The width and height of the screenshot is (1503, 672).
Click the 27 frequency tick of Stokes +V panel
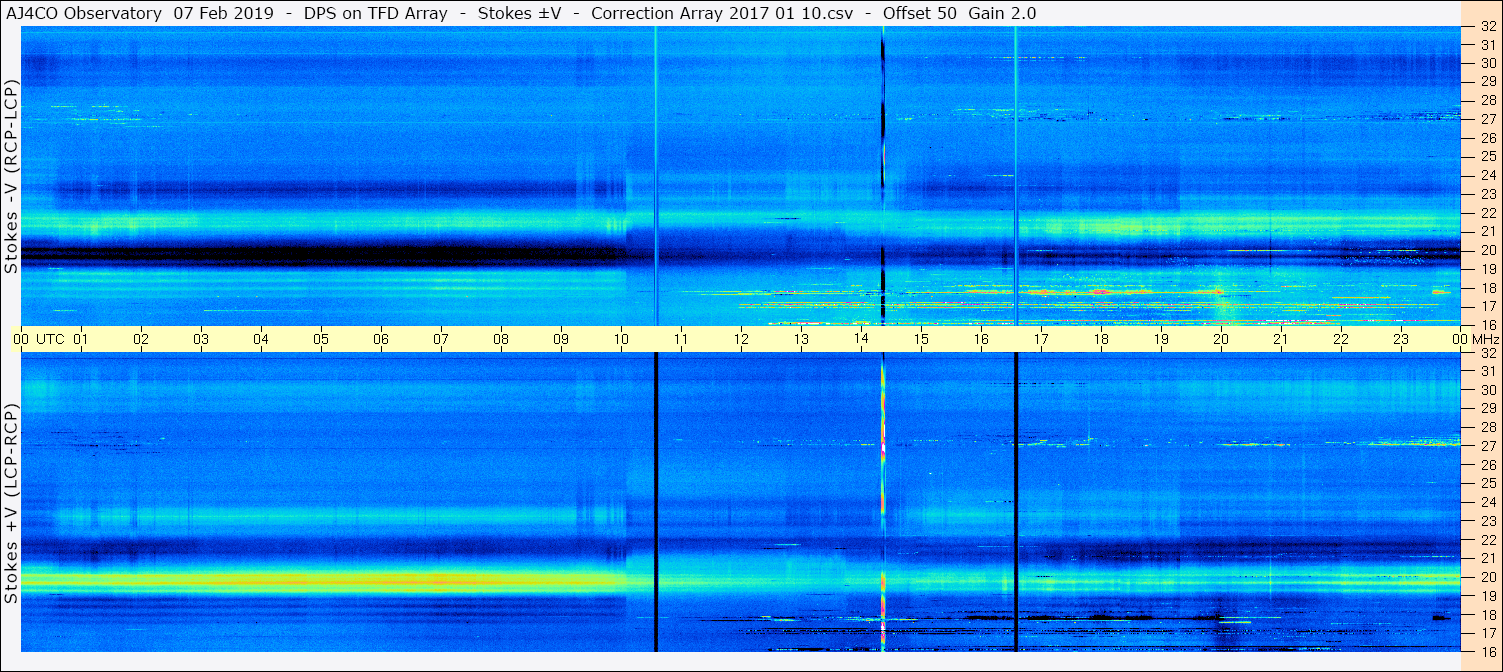click(x=1487, y=446)
